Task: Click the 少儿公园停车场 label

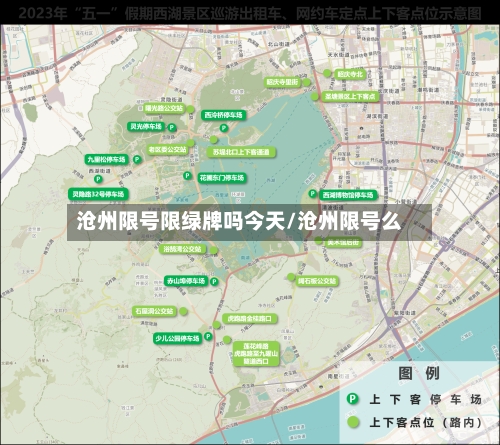Action: 177,339
